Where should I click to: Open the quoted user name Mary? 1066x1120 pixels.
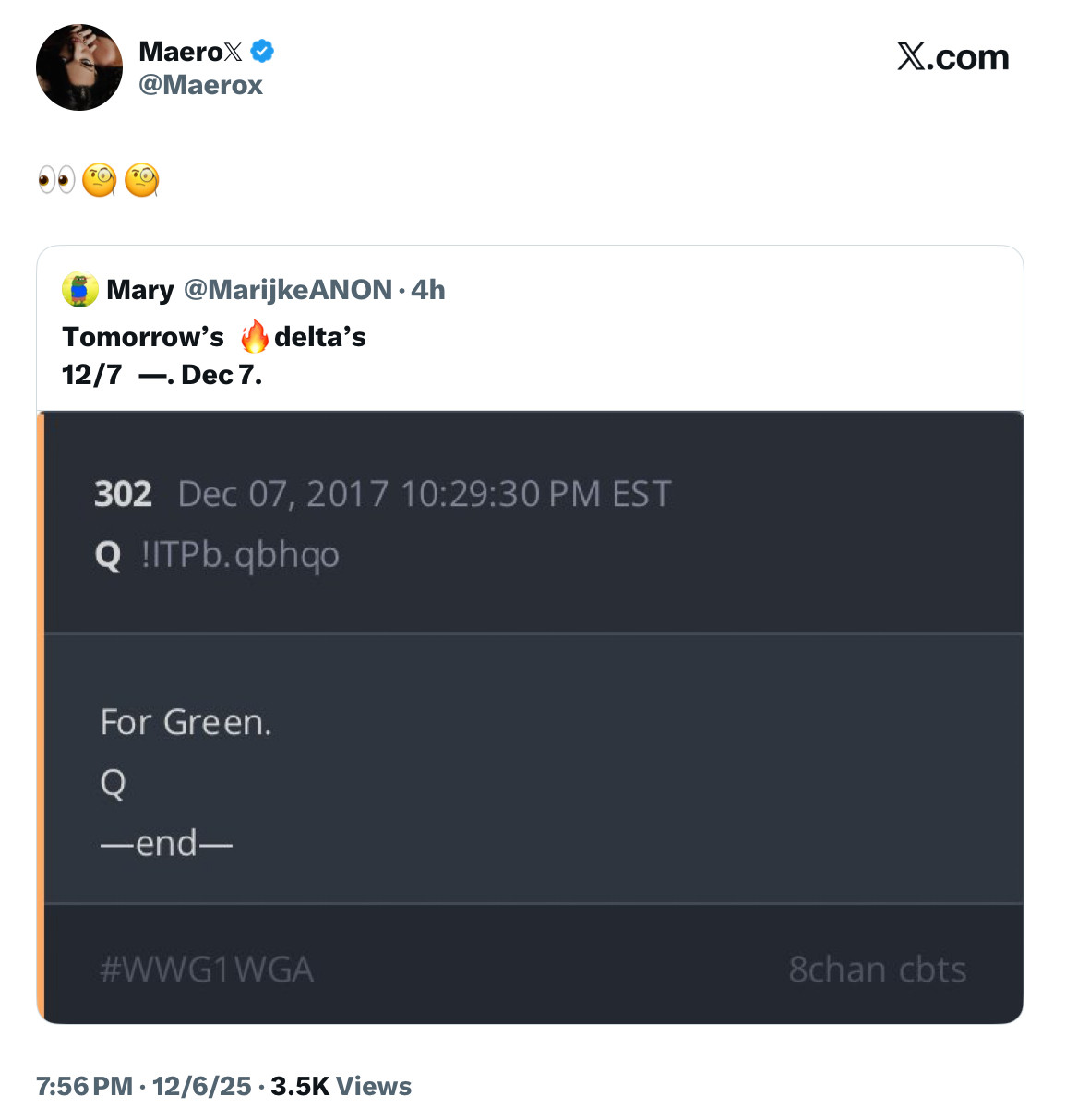140,290
